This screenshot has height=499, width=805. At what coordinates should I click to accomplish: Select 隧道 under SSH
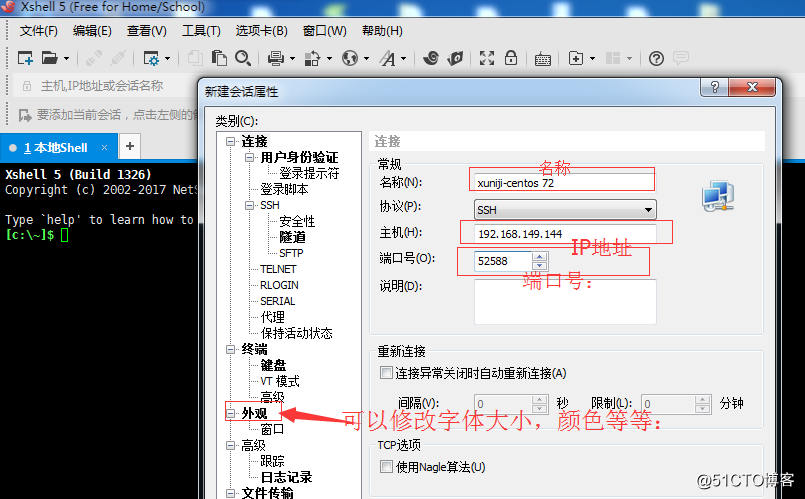tap(292, 237)
